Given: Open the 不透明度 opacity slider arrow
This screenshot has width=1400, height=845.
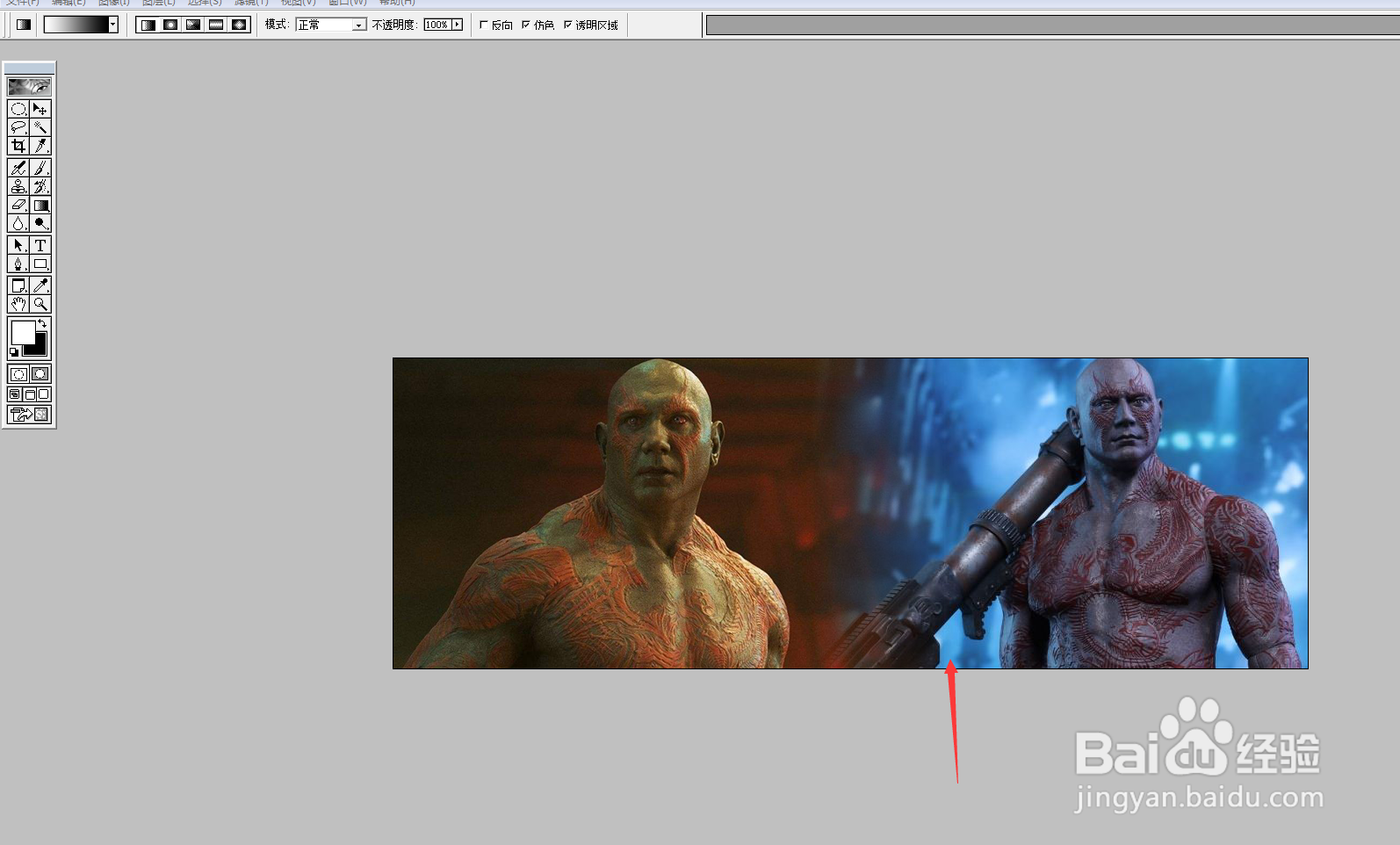Looking at the screenshot, I should (457, 25).
